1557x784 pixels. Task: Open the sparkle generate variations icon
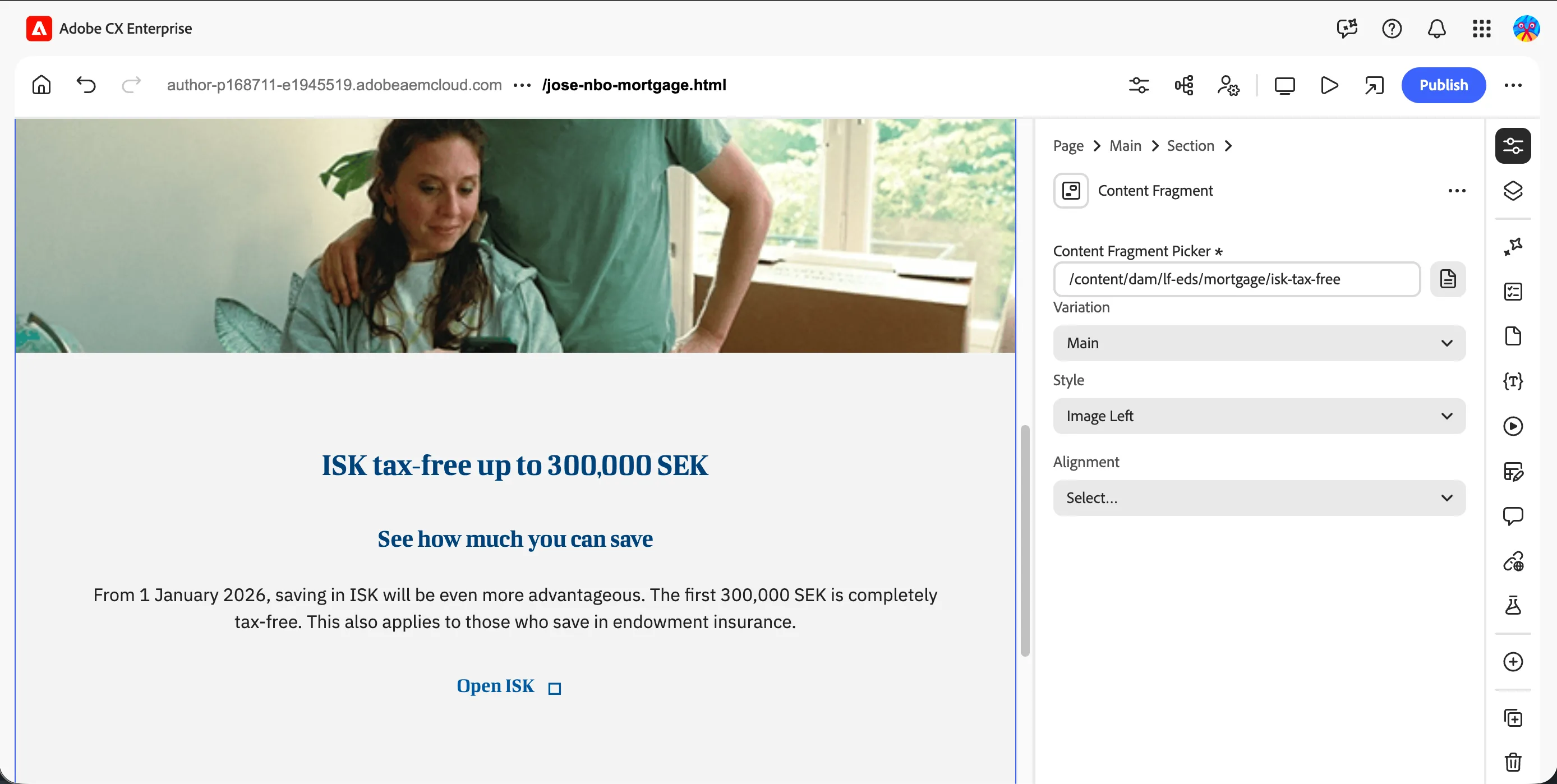(x=1512, y=247)
